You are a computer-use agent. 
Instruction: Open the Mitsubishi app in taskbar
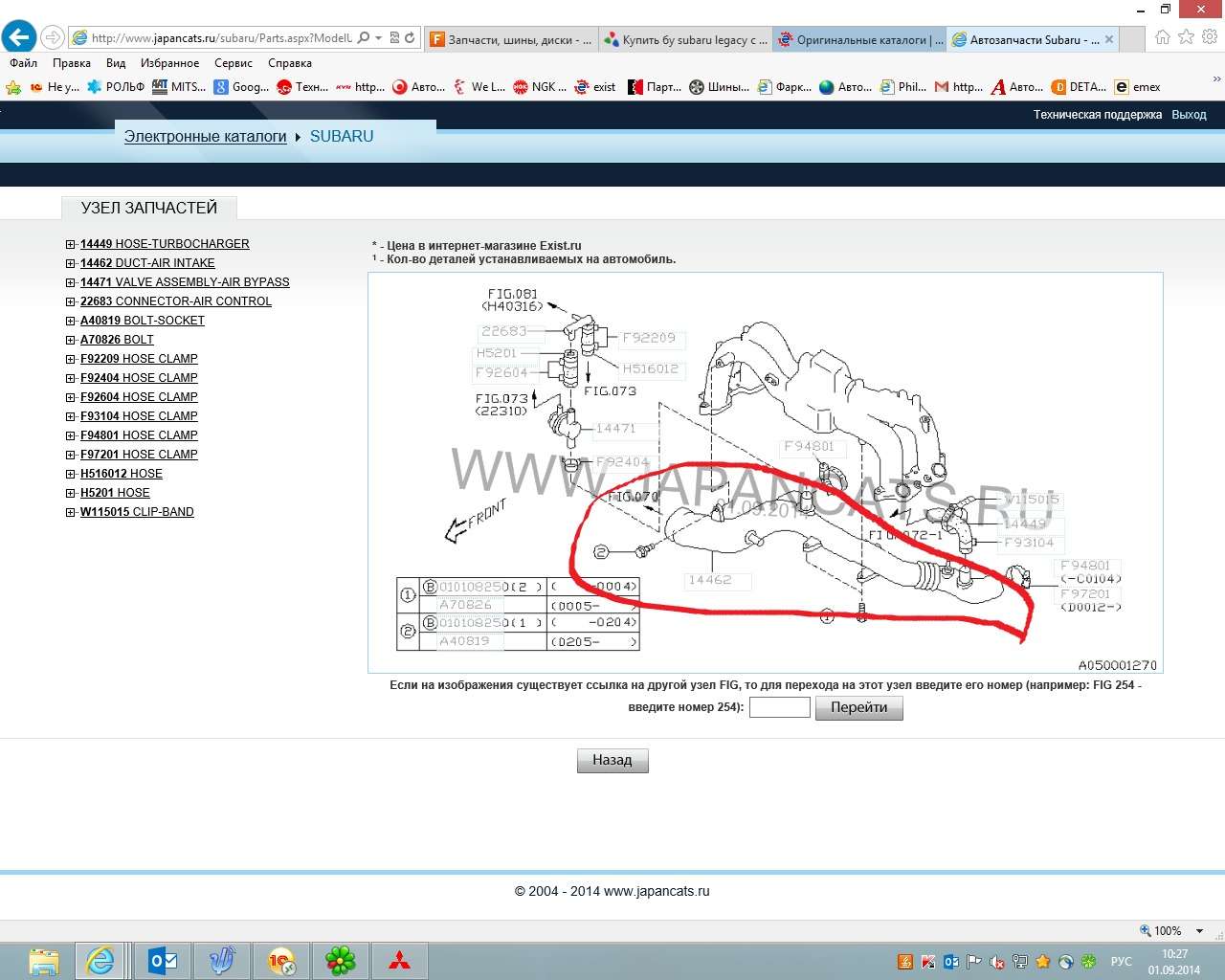399,960
